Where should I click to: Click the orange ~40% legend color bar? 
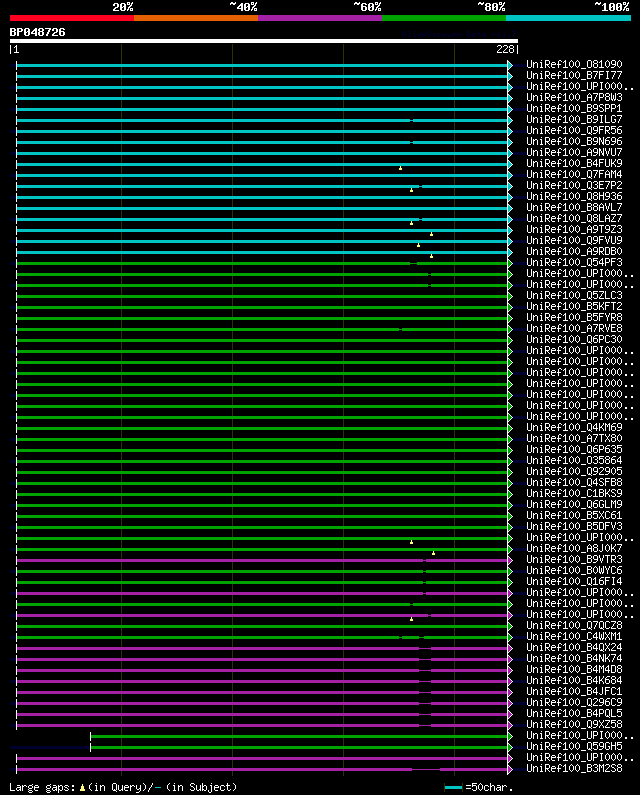196,18
